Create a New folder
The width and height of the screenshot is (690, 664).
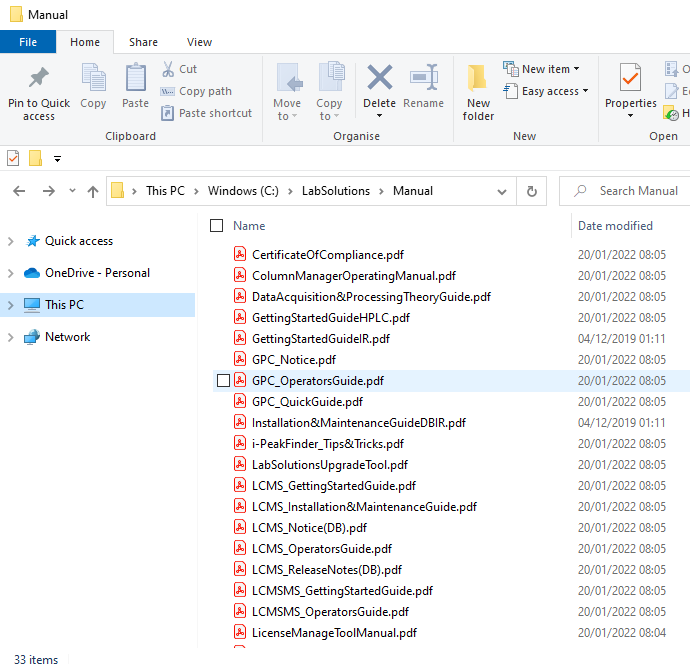point(478,92)
